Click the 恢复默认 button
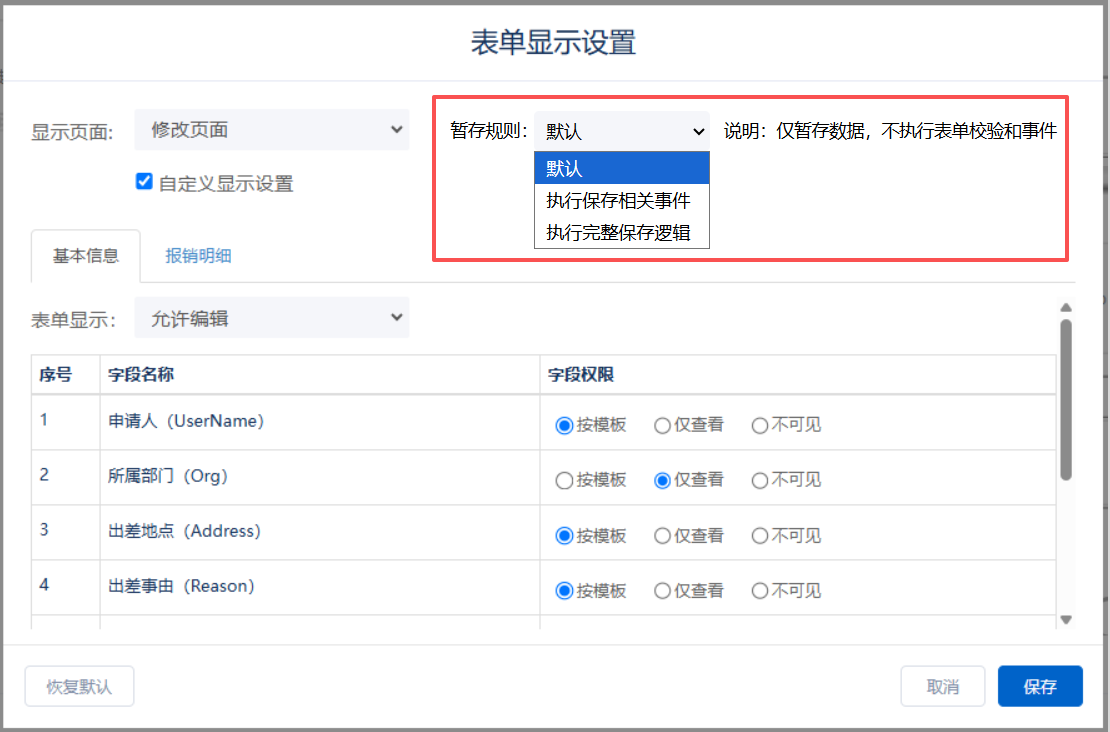Image resolution: width=1110 pixels, height=732 pixels. [79, 687]
